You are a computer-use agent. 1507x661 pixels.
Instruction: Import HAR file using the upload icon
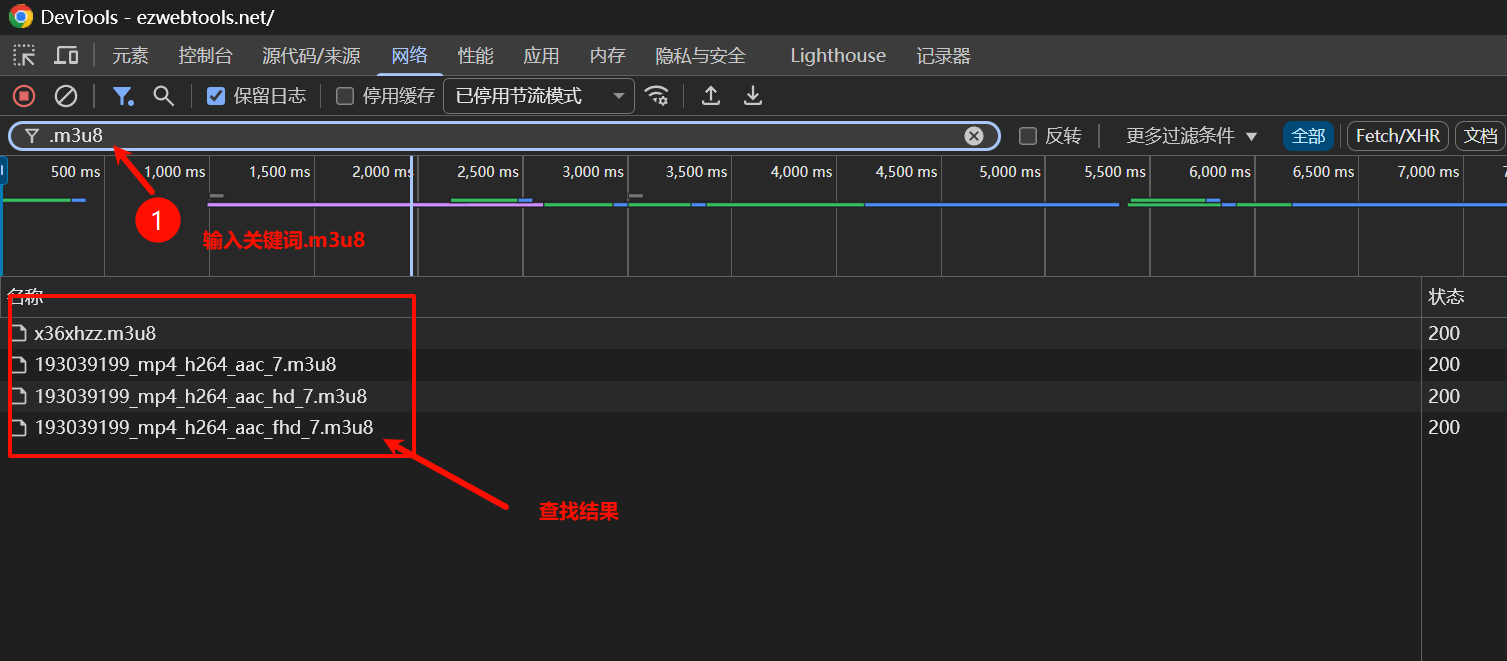710,95
